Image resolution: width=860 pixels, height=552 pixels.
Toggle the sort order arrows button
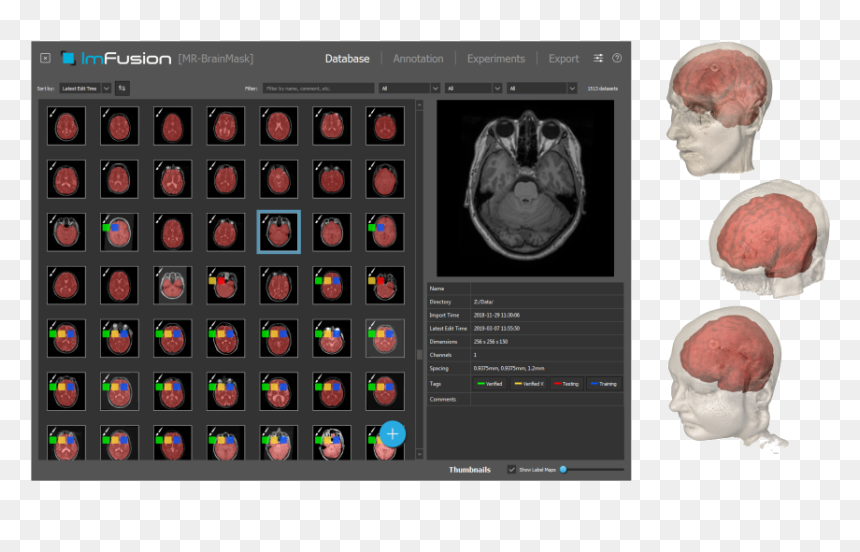click(x=122, y=88)
